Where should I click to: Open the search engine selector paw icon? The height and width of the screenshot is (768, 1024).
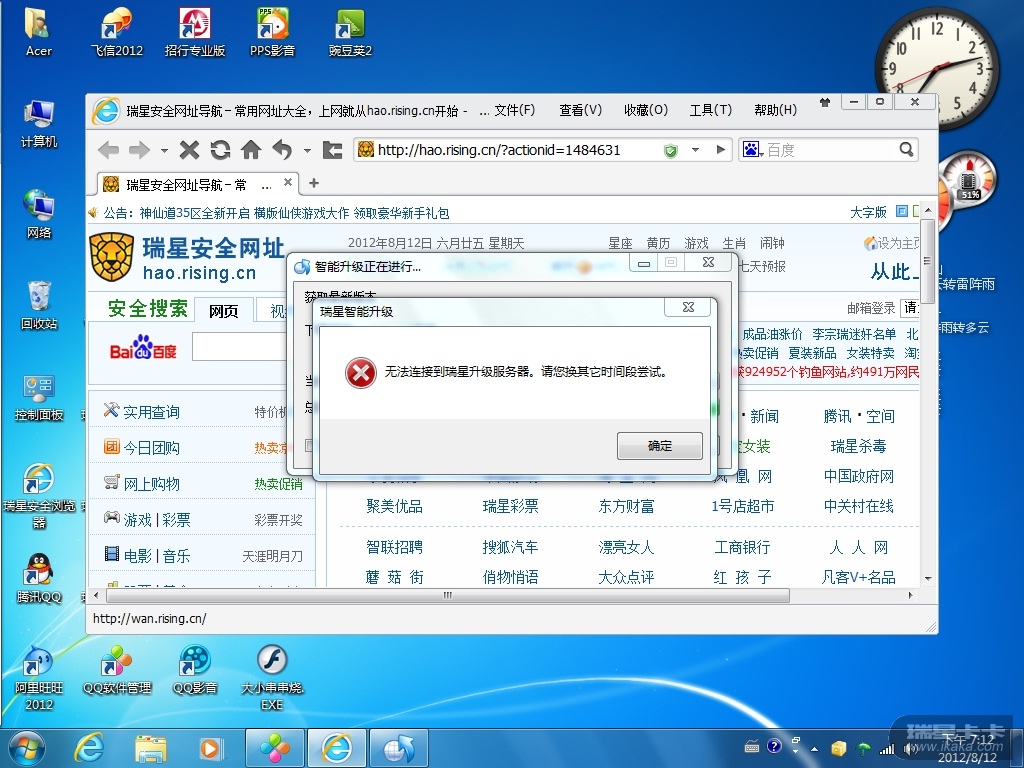click(x=751, y=150)
